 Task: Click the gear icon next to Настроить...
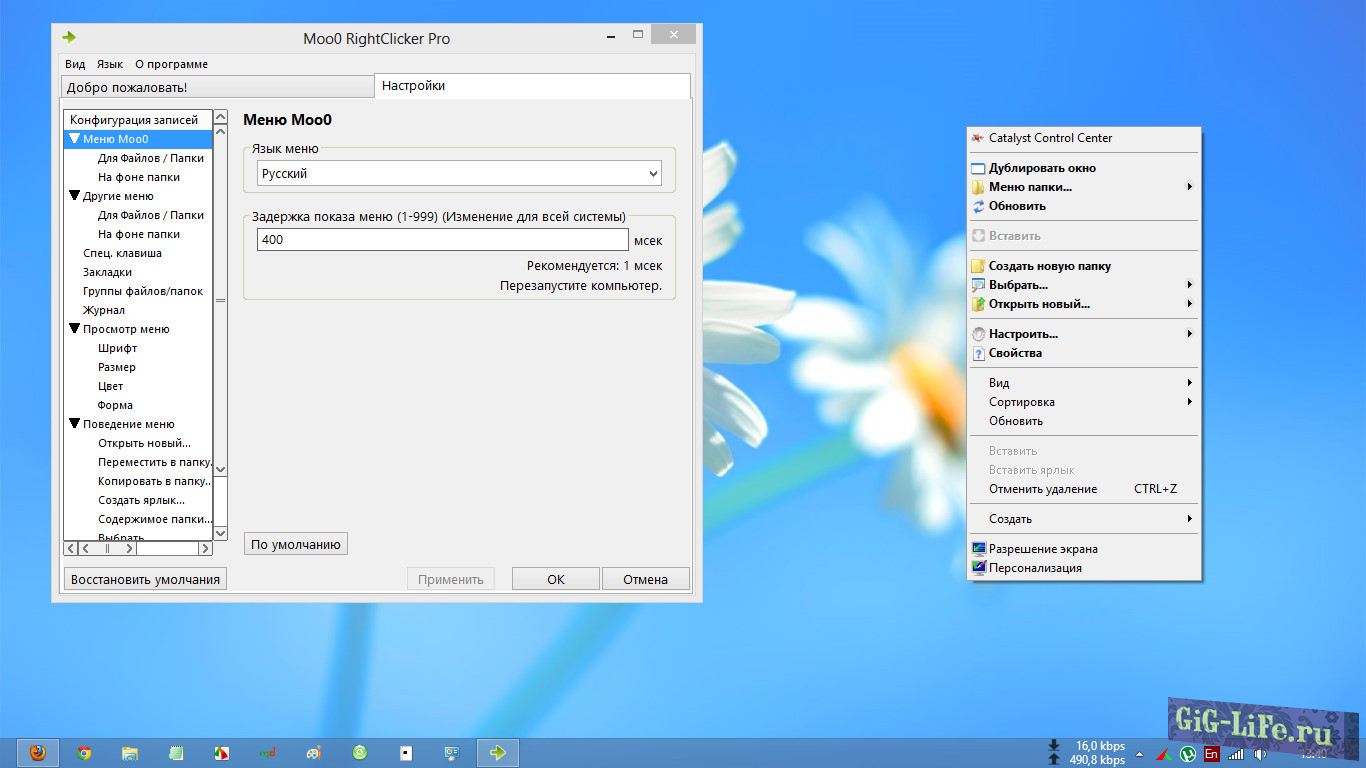[x=978, y=334]
